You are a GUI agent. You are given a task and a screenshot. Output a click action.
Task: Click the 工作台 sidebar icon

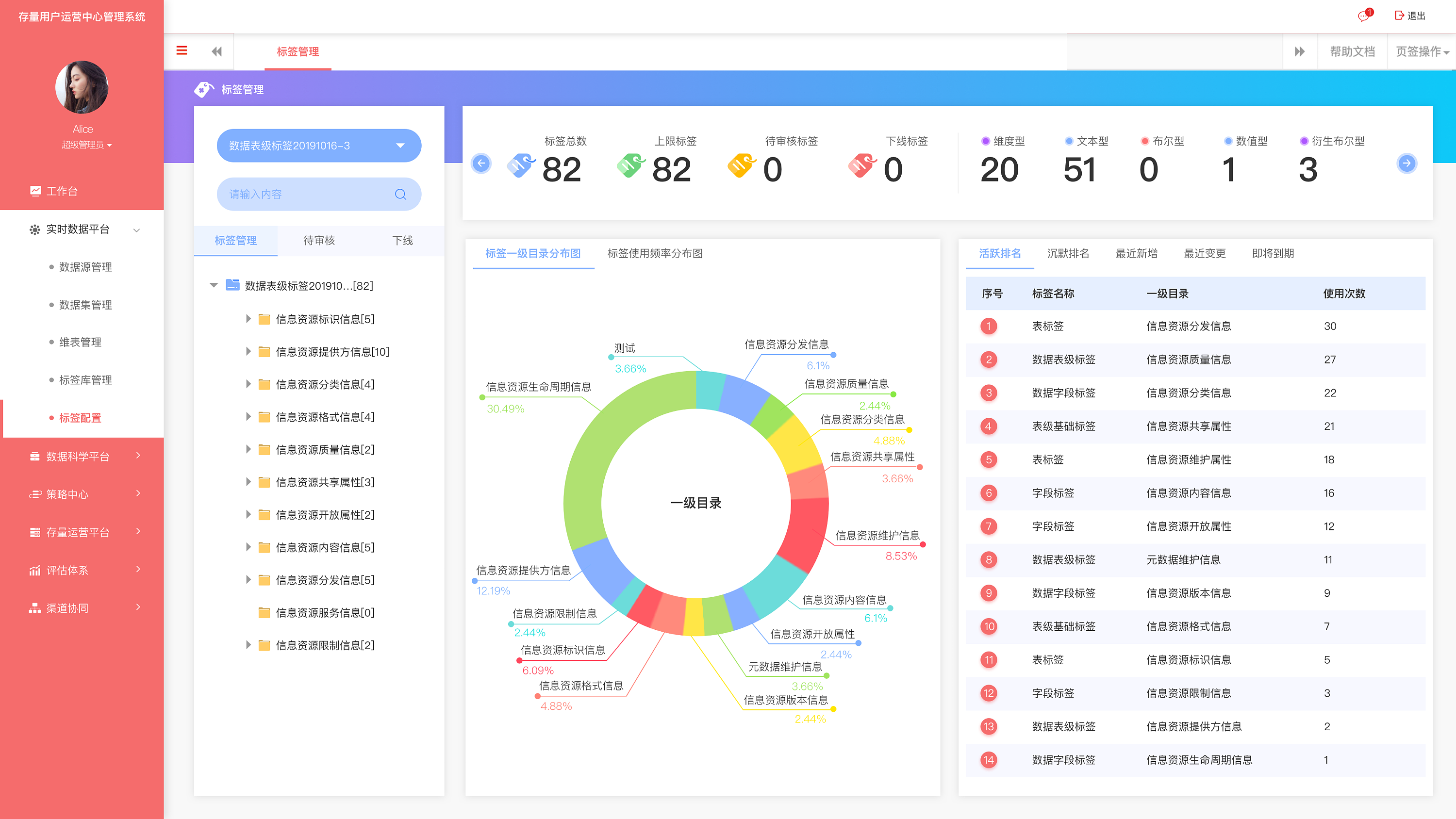coord(35,191)
